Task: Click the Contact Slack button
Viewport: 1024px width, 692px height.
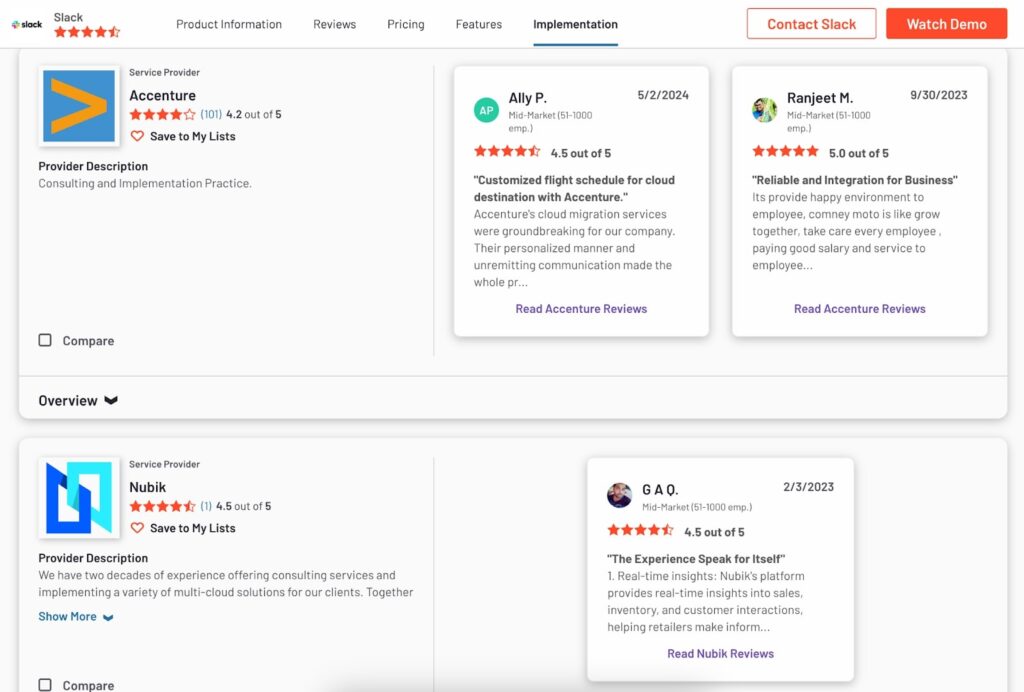Action: point(811,24)
